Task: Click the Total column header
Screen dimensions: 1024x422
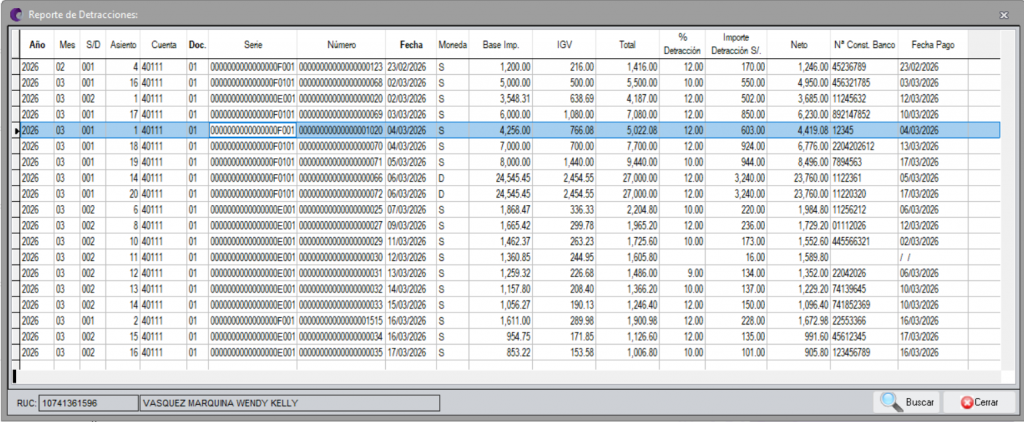Action: [628, 45]
